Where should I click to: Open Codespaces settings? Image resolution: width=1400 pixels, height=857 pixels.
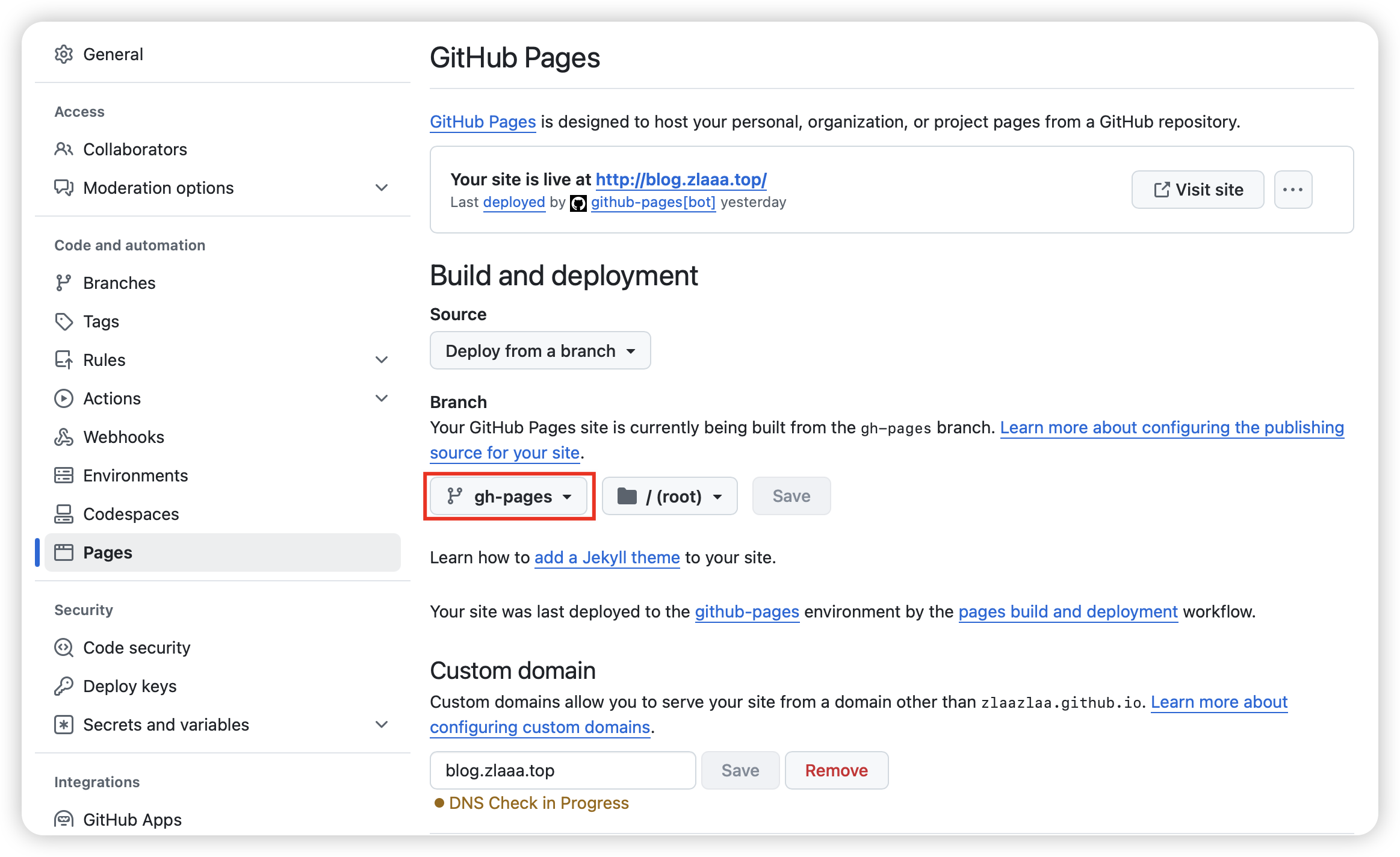click(223, 514)
